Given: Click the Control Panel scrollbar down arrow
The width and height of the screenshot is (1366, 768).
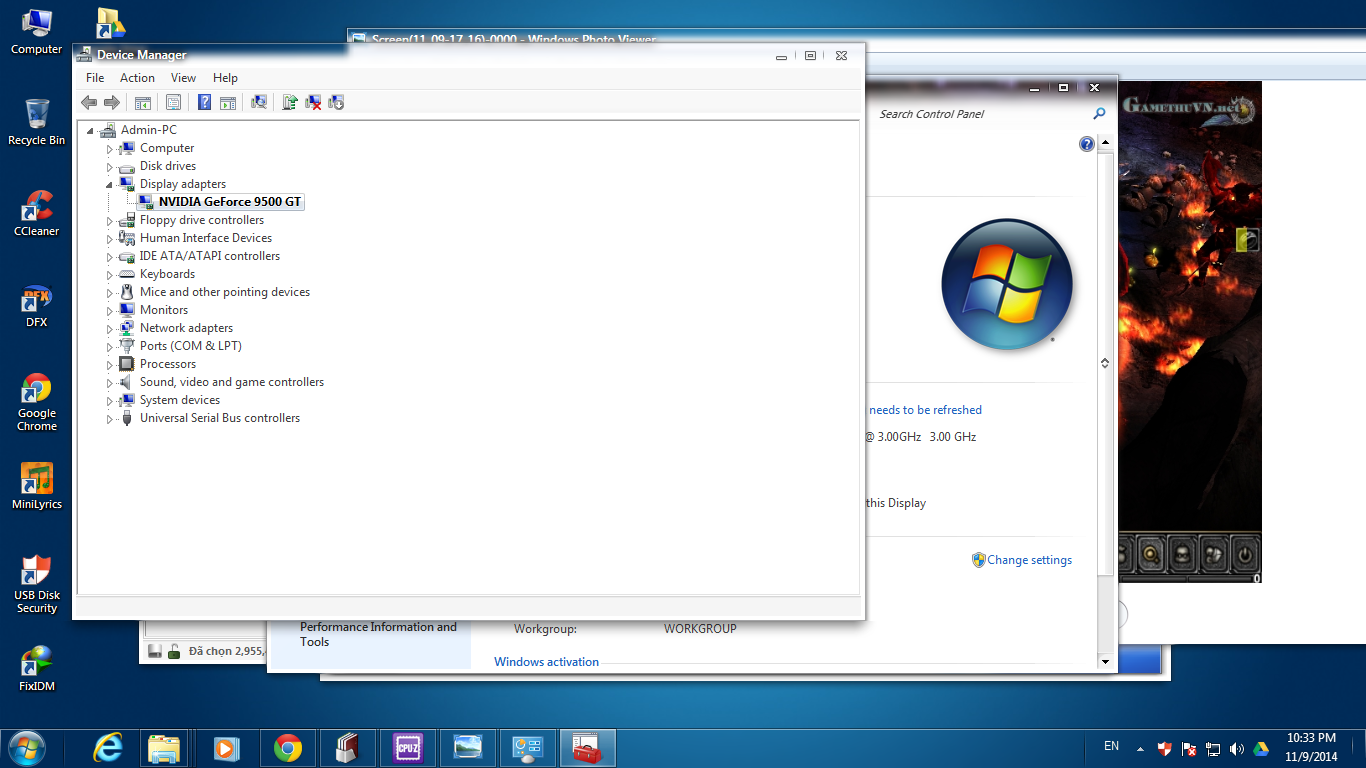Looking at the screenshot, I should pos(1105,662).
